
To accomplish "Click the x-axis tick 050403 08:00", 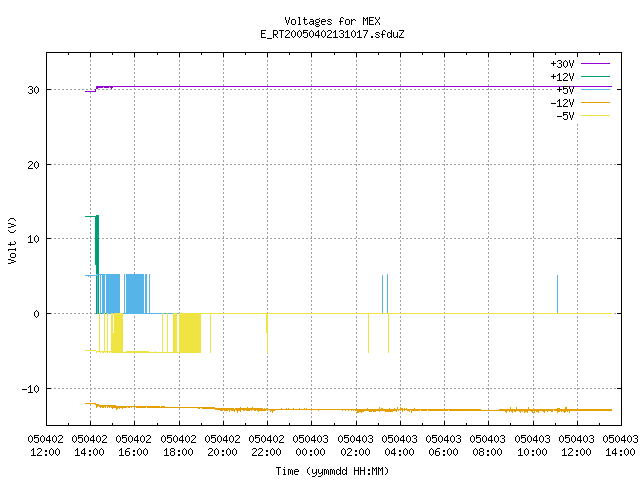I will click(x=488, y=446).
